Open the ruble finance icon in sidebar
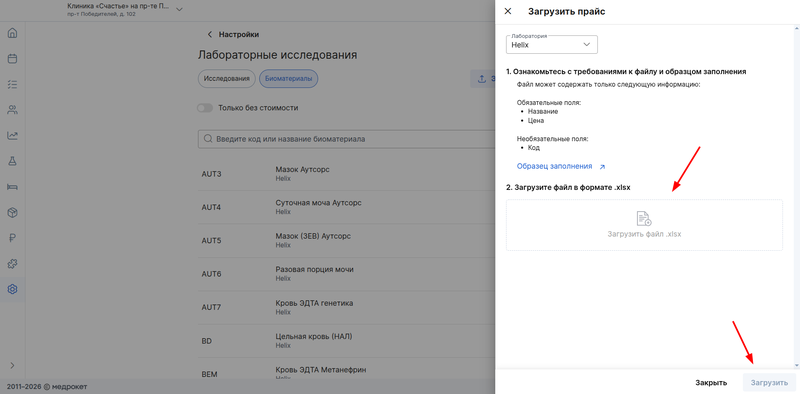This screenshot has height=394, width=800. pyautogui.click(x=13, y=238)
